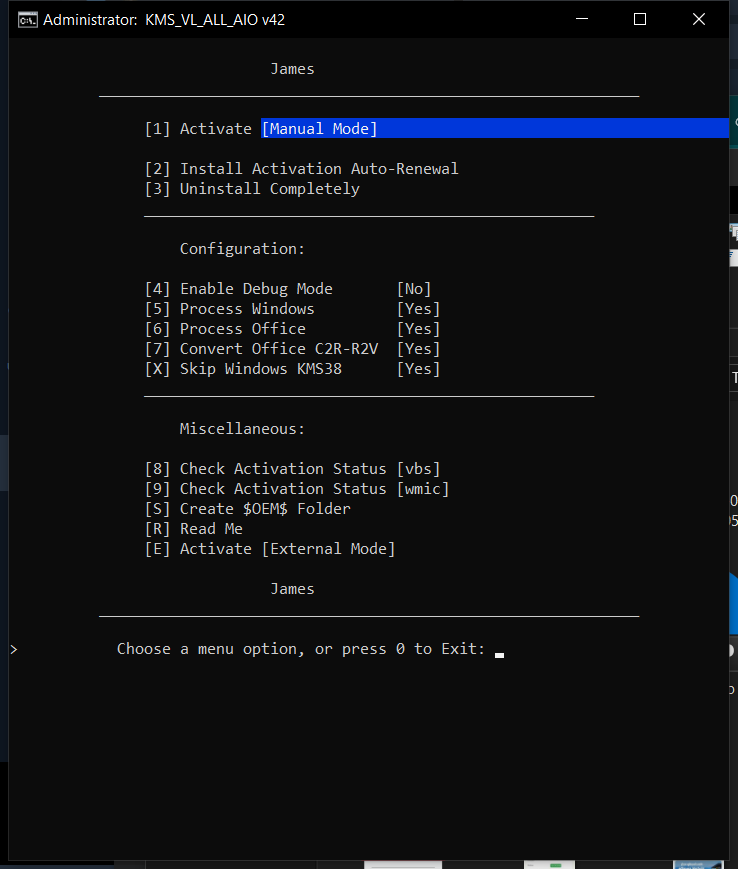Click the "Choose a menu option" prompt text
Screen dimensions: 738x869
(x=301, y=649)
